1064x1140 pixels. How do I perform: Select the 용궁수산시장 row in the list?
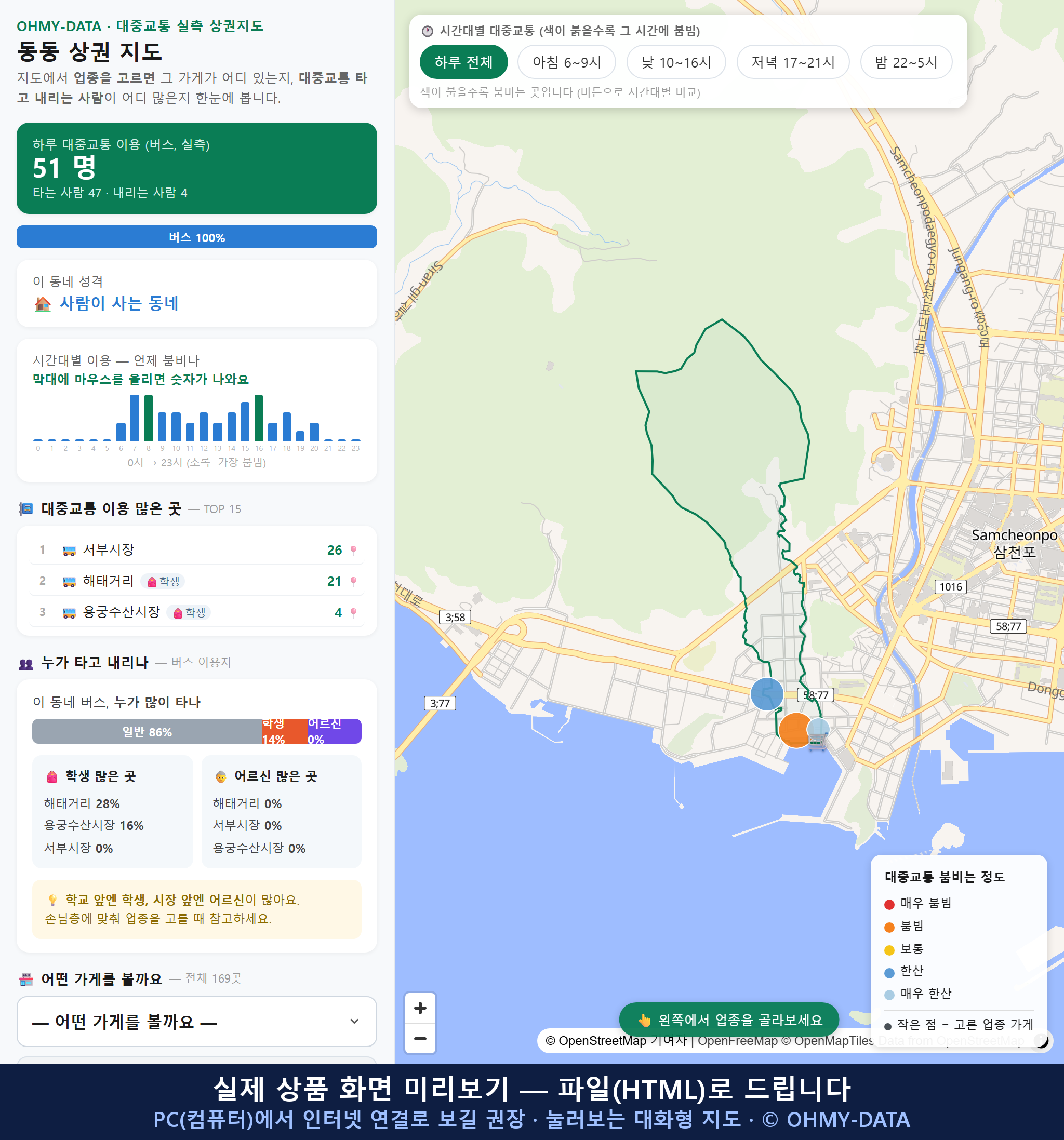[x=197, y=612]
